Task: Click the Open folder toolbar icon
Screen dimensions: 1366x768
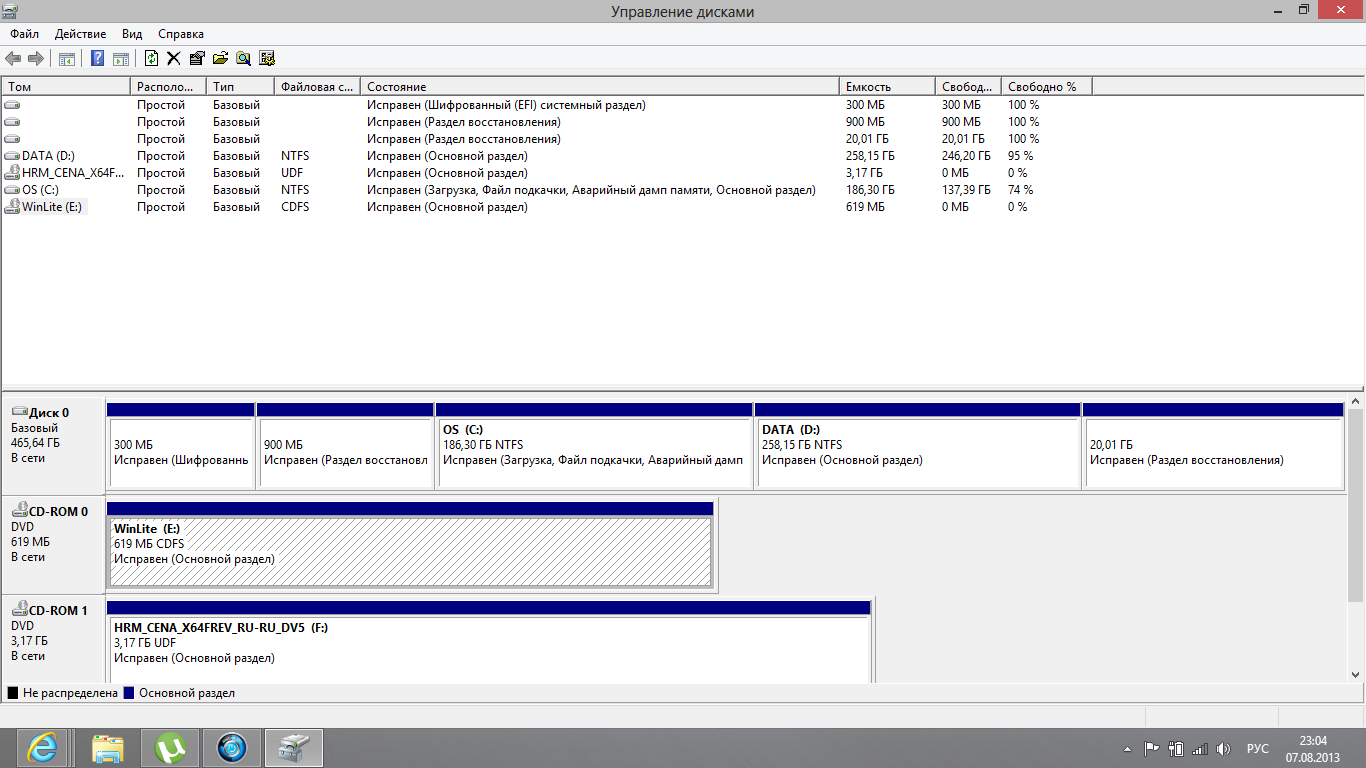Action: coord(220,59)
